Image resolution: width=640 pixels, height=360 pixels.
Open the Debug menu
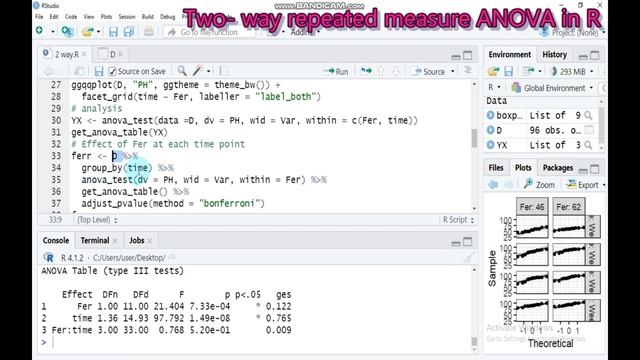click(167, 17)
